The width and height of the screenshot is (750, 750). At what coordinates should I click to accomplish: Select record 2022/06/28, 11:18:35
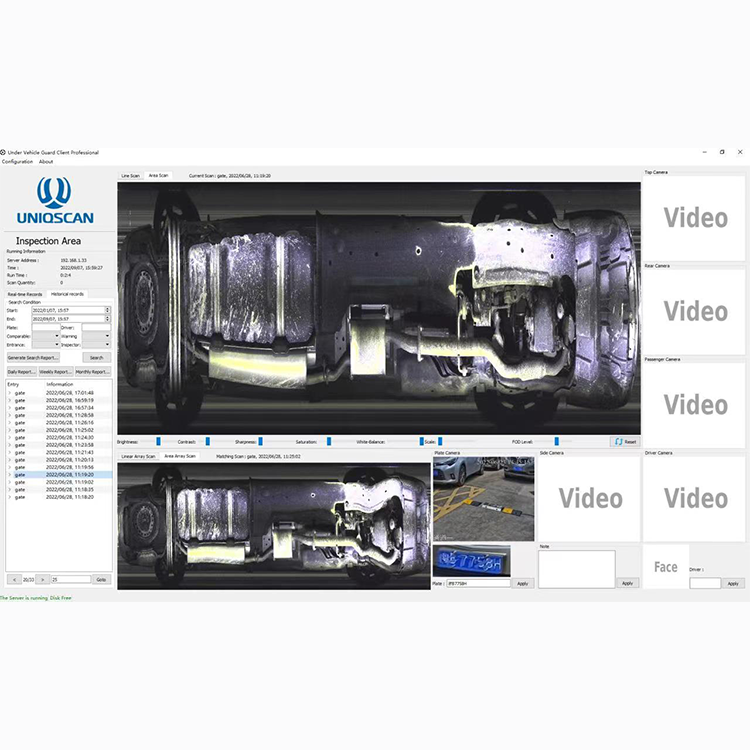(59, 490)
